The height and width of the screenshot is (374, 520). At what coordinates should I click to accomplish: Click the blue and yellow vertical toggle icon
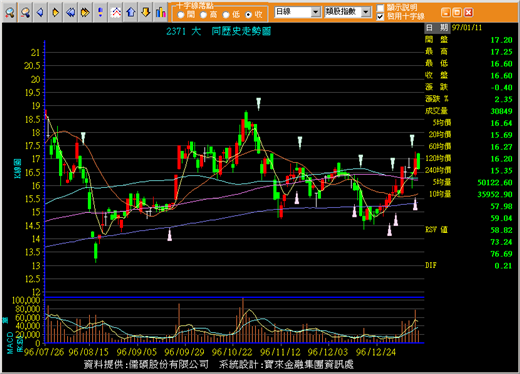(x=100, y=13)
